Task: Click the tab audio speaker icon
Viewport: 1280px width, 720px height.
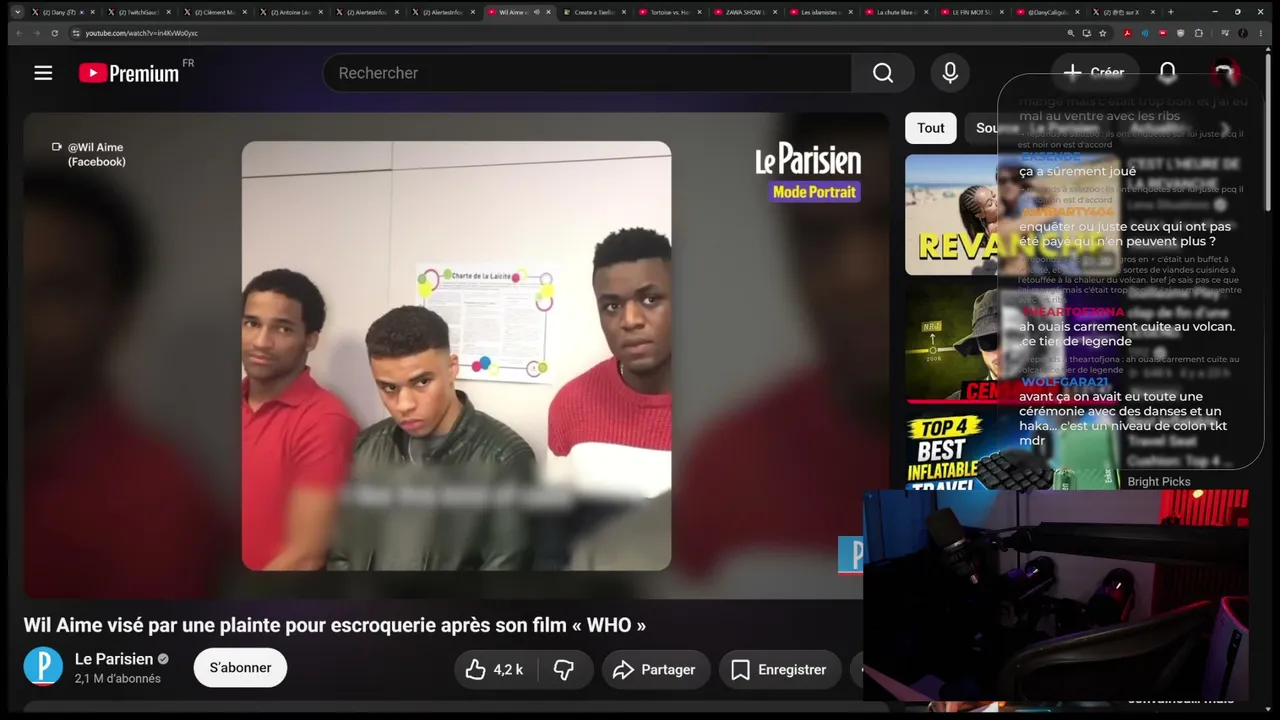Action: coord(538,12)
